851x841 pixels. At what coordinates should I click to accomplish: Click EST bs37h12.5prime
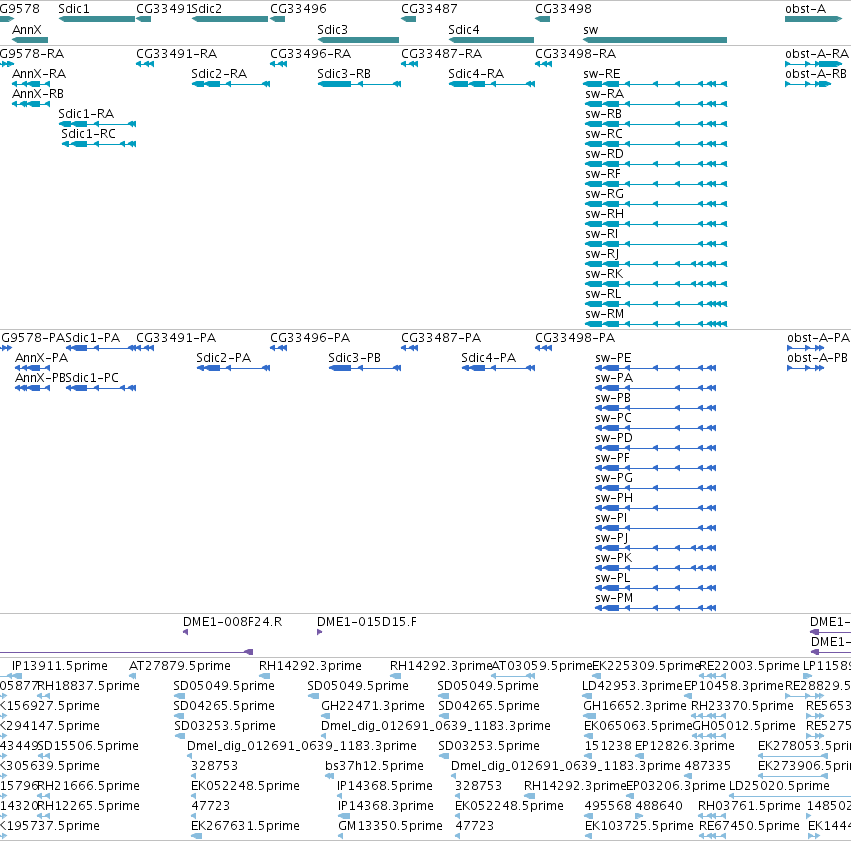tap(374, 766)
